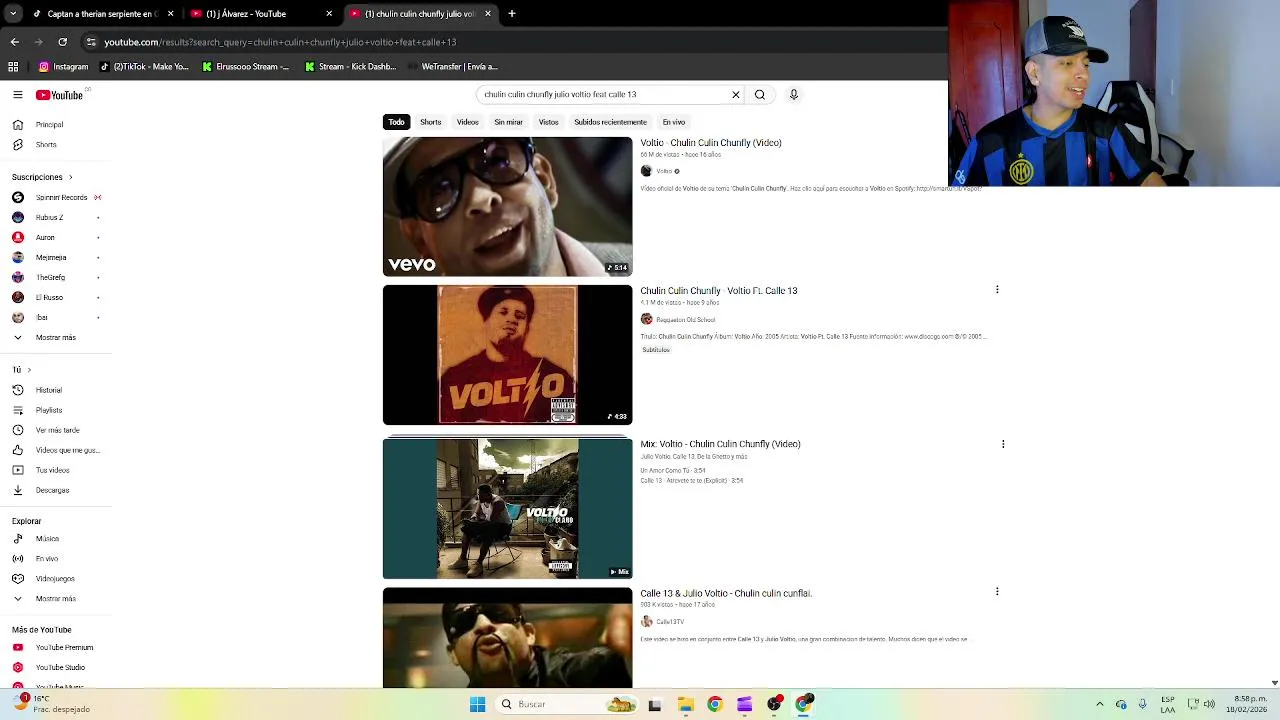Select the Vistos filter chip
The width and height of the screenshot is (1280, 720).
(x=549, y=122)
